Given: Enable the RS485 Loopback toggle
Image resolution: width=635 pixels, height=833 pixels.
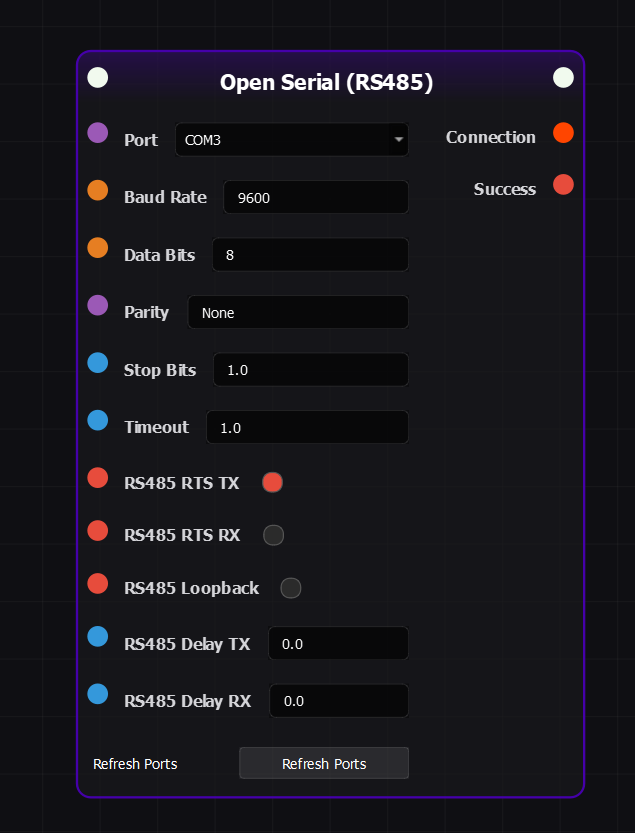Looking at the screenshot, I should click(x=291, y=588).
